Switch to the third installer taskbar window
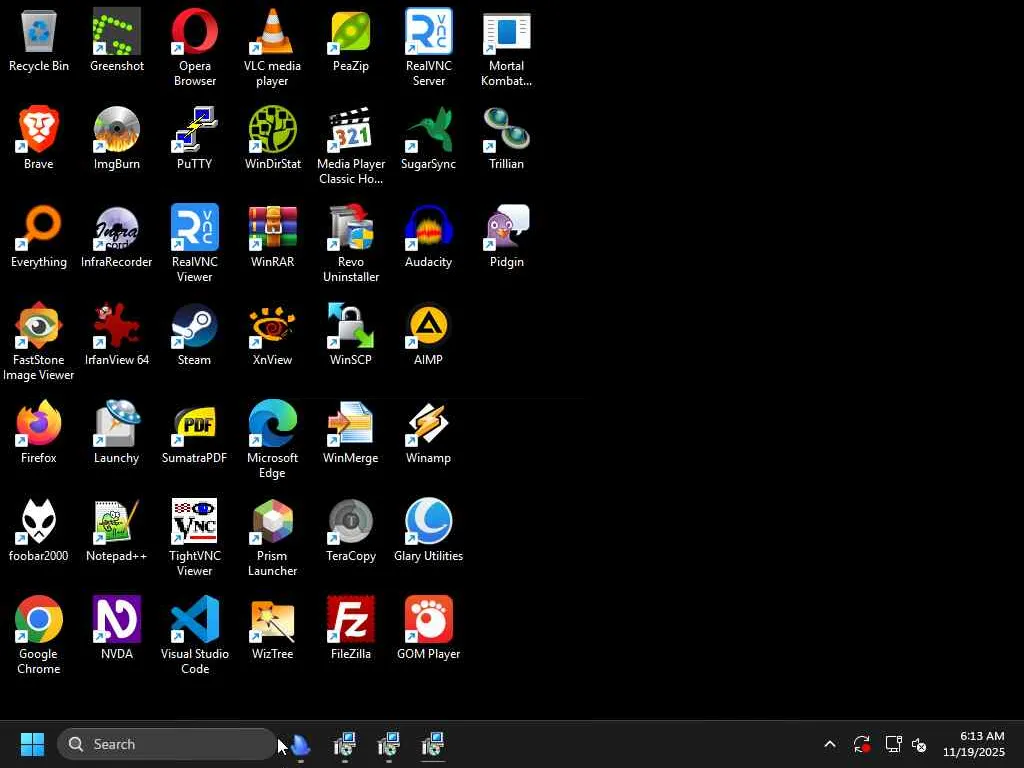The image size is (1024, 768). coord(432,744)
